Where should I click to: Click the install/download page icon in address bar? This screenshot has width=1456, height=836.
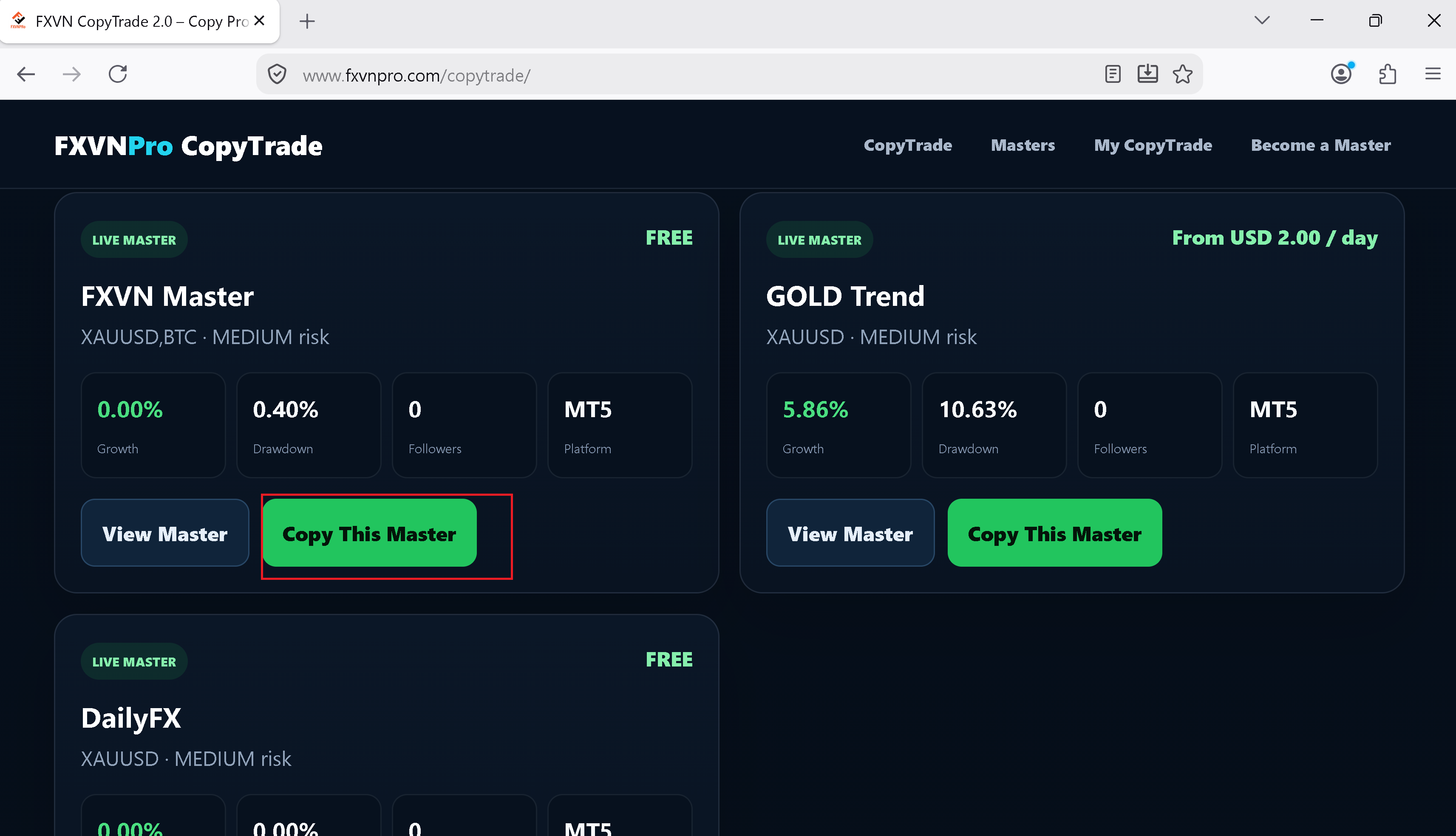(x=1147, y=74)
